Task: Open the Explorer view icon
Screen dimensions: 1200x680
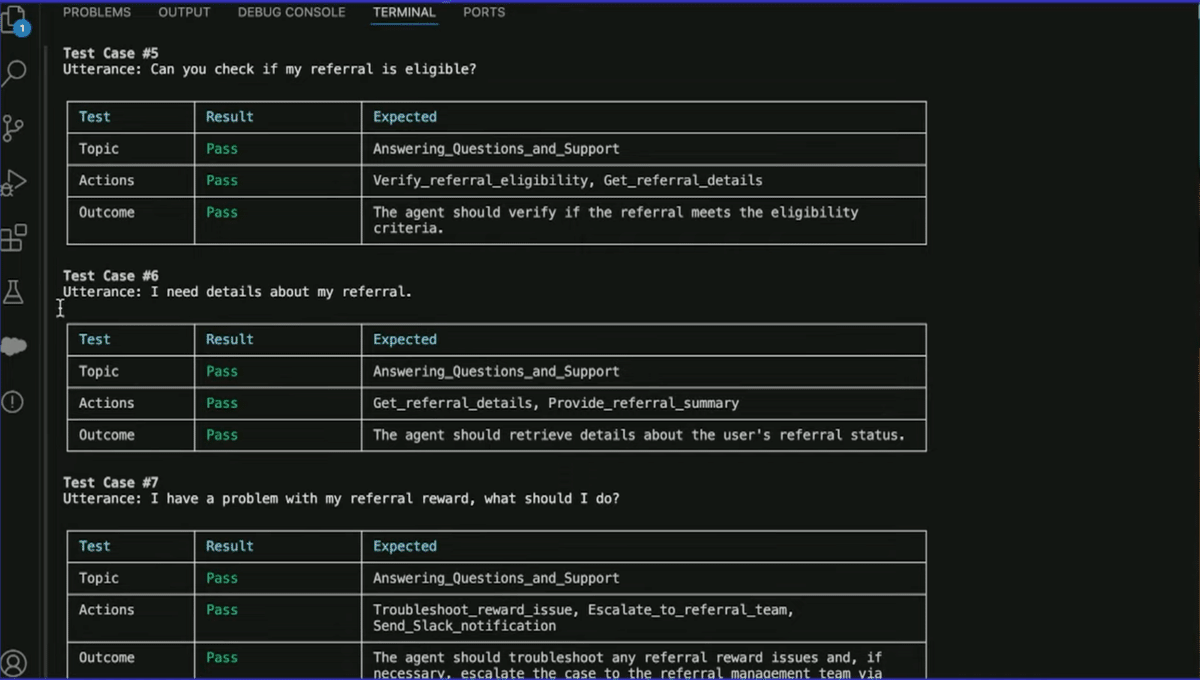Action: pos(14,20)
